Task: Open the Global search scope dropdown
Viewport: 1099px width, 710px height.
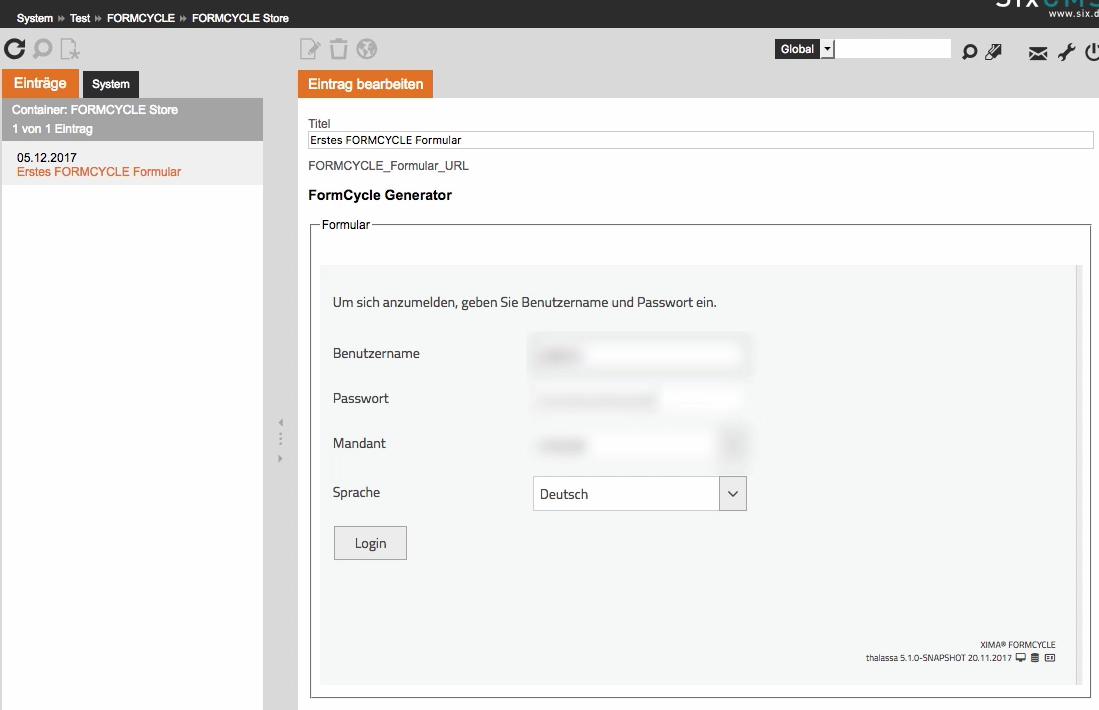Action: [x=827, y=49]
